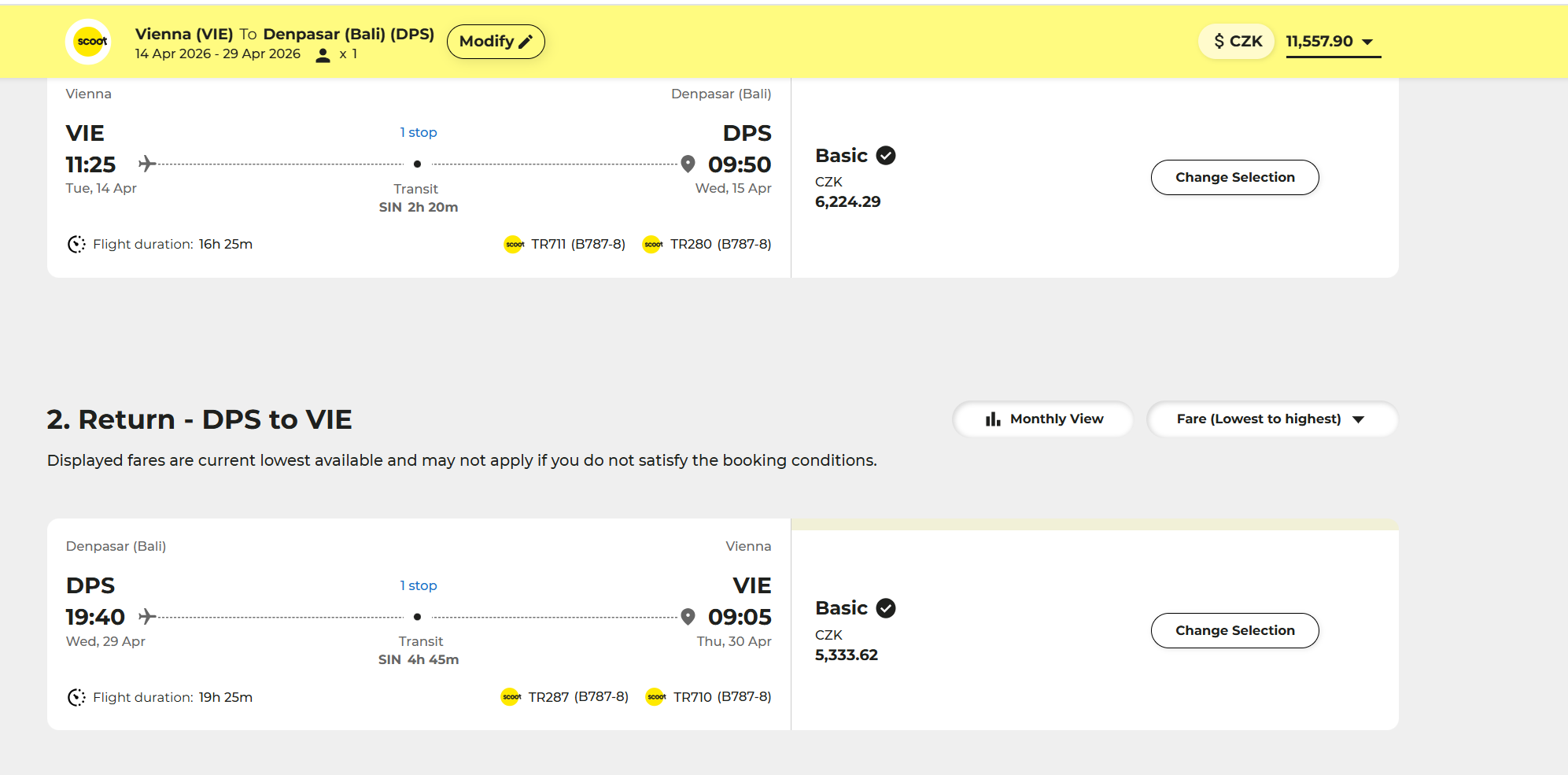
Task: Open the Modify search button
Action: coord(496,42)
